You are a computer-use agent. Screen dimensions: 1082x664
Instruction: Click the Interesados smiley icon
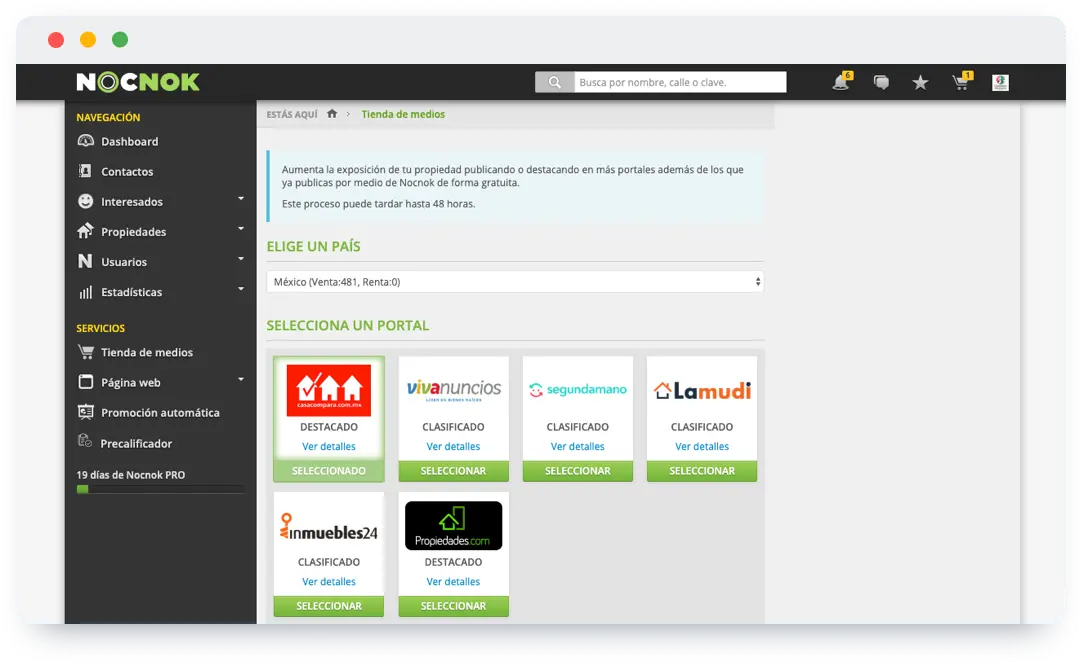coord(86,201)
